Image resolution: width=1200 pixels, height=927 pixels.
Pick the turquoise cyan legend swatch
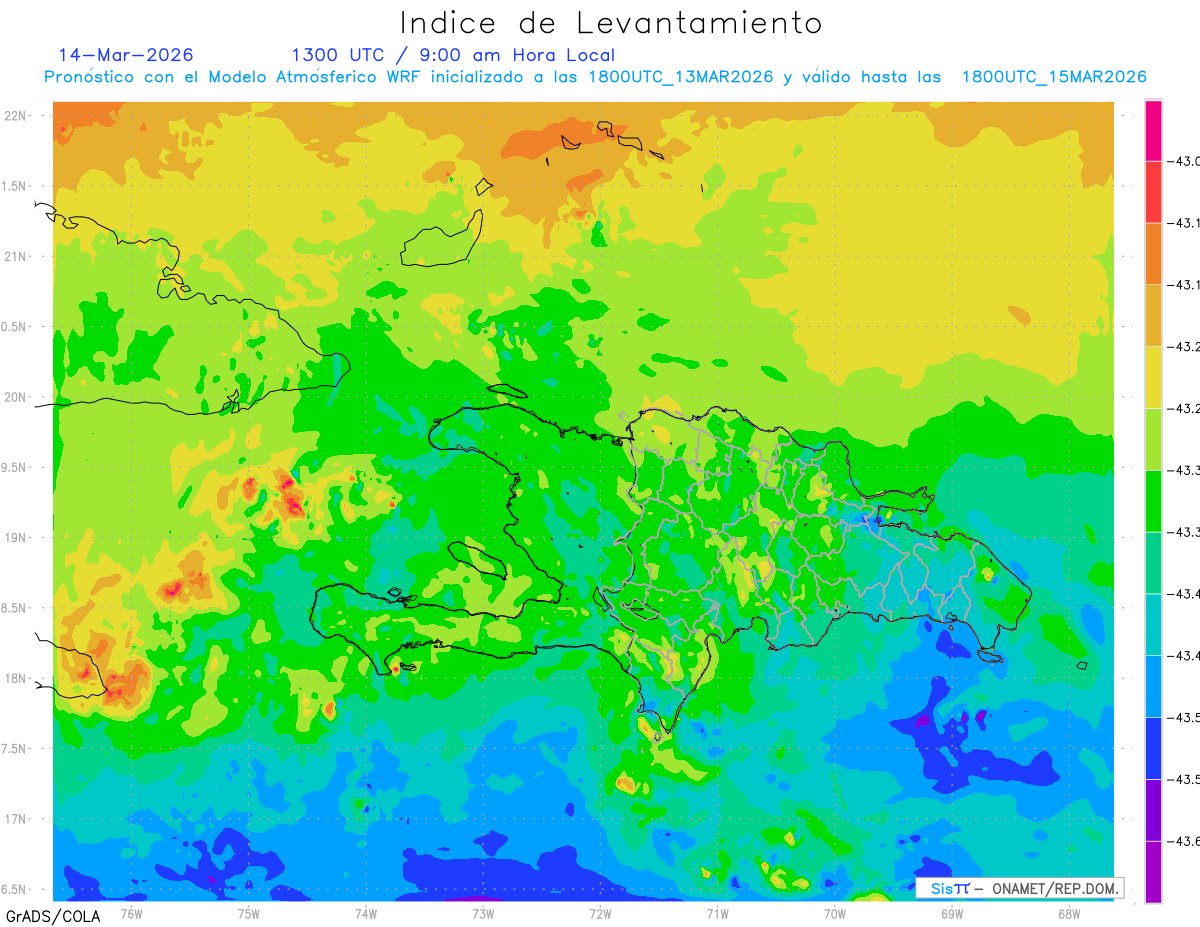pyautogui.click(x=1153, y=624)
